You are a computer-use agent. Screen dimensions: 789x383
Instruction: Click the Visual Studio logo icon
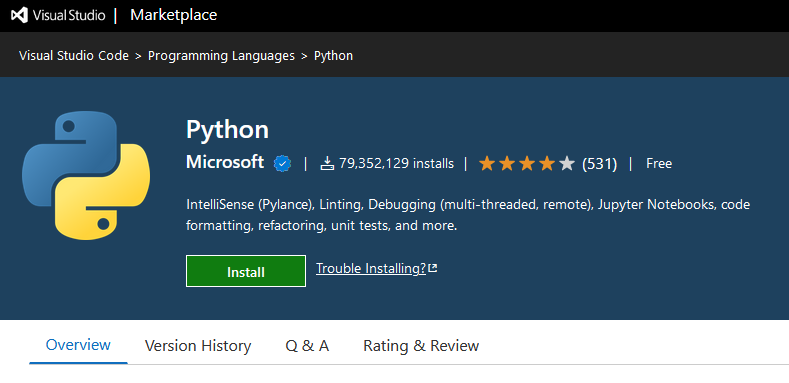[19, 16]
